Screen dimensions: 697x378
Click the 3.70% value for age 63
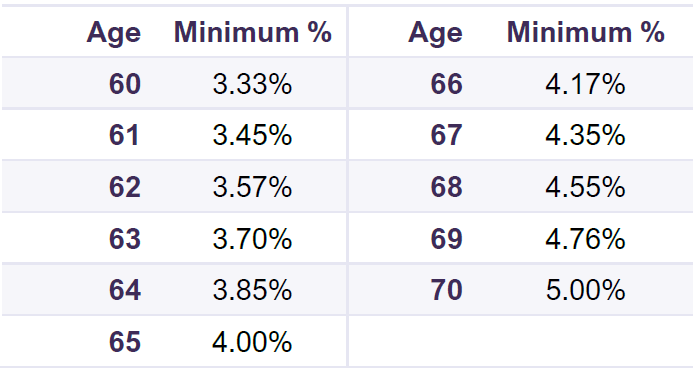click(252, 239)
